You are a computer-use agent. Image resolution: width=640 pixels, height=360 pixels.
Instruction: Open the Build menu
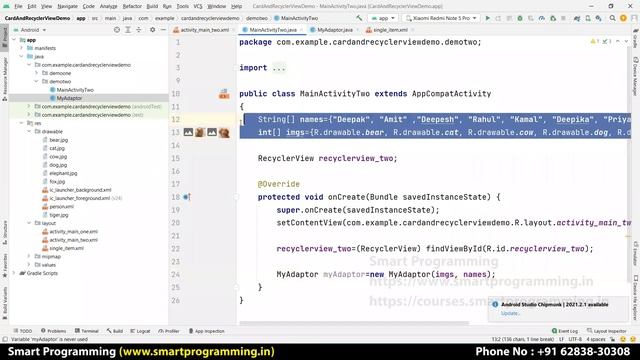click(x=152, y=6)
